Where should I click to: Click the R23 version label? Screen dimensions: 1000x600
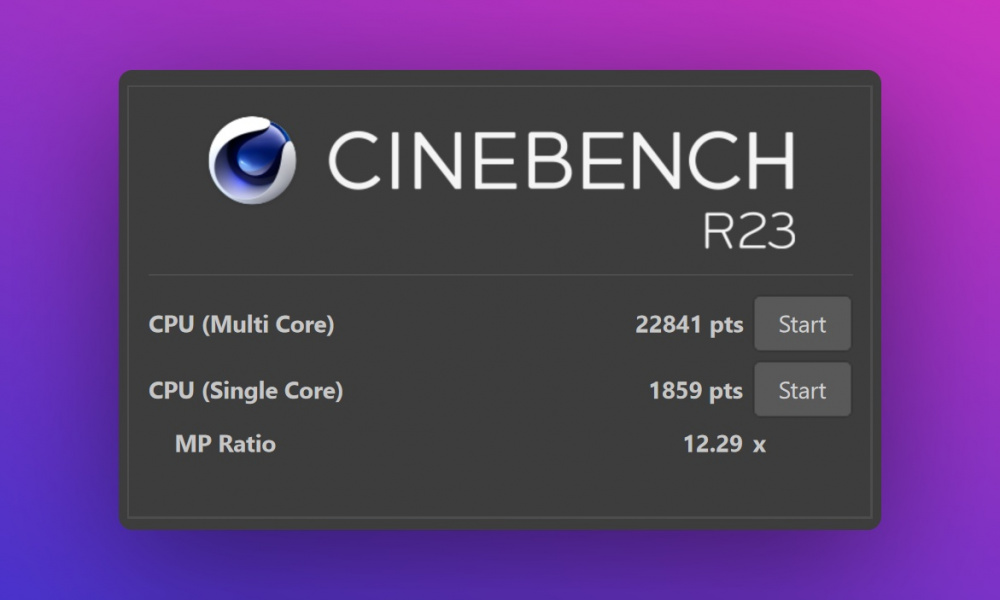tap(749, 232)
